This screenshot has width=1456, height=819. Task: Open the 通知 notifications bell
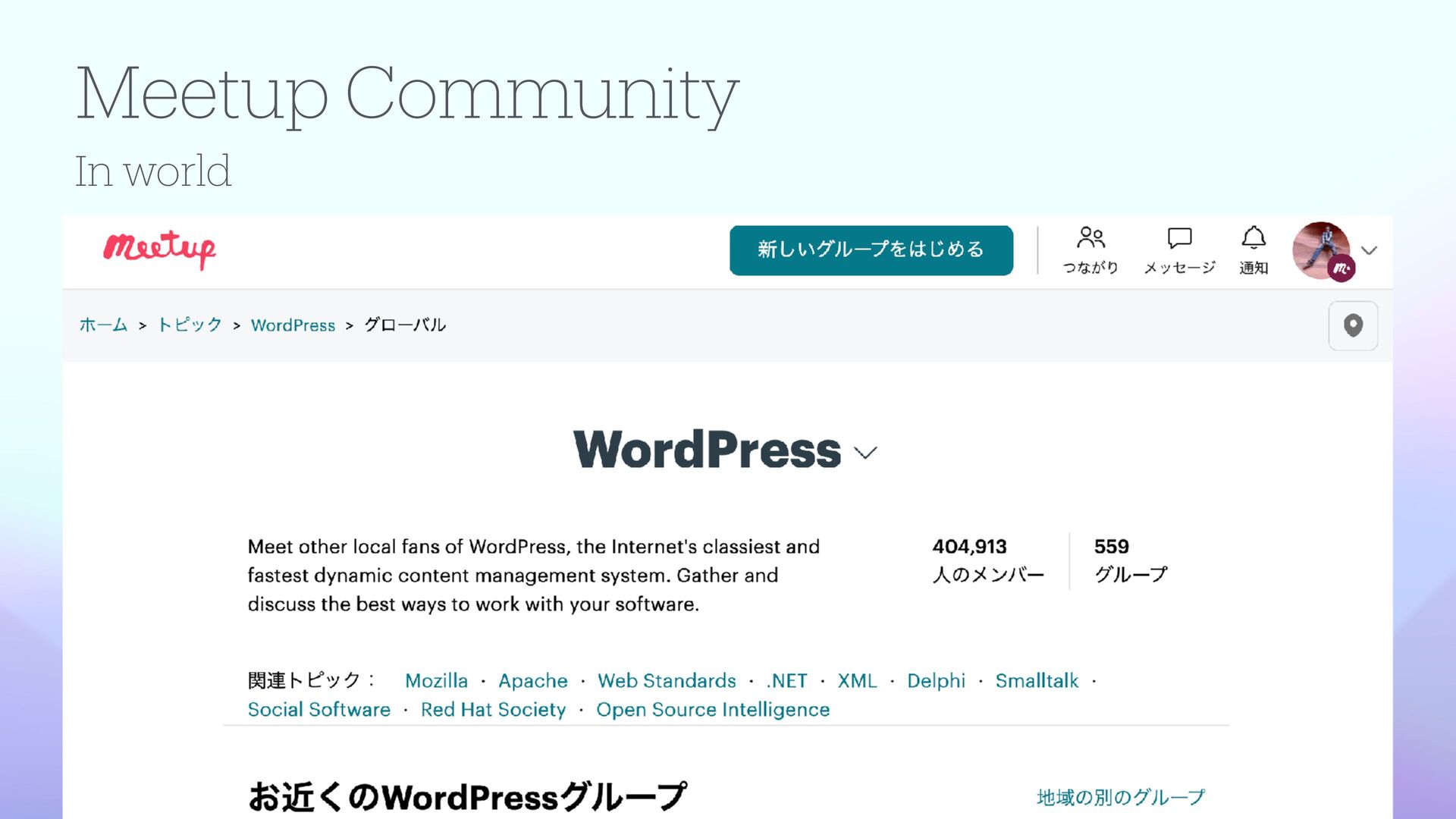(x=1254, y=251)
